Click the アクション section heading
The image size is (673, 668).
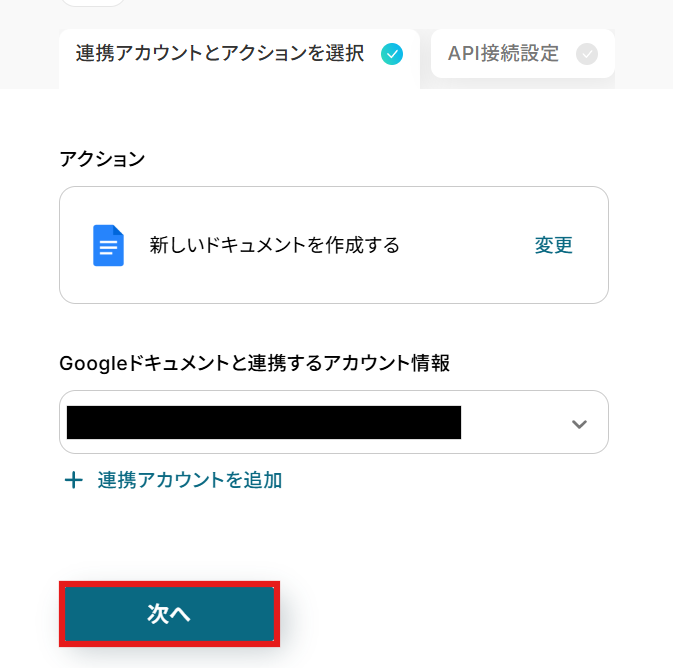coord(102,159)
